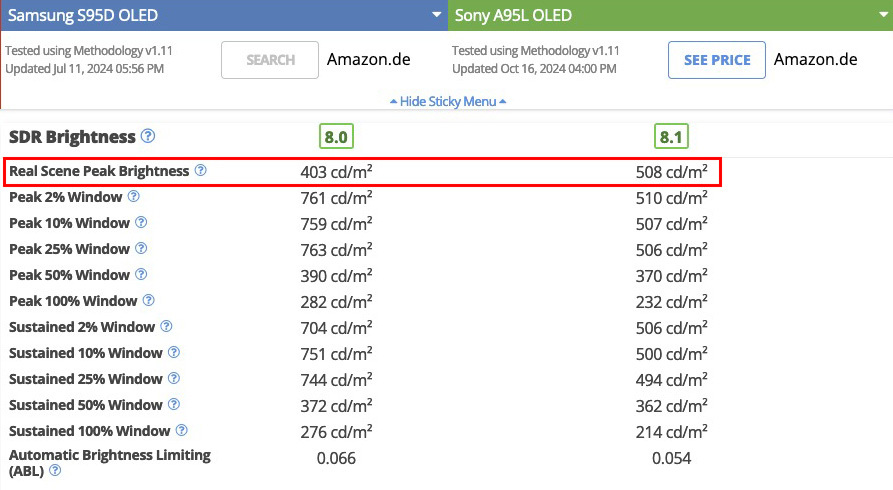893x490 pixels.
Task: Show info for Peak 50% Window
Action: (141, 275)
